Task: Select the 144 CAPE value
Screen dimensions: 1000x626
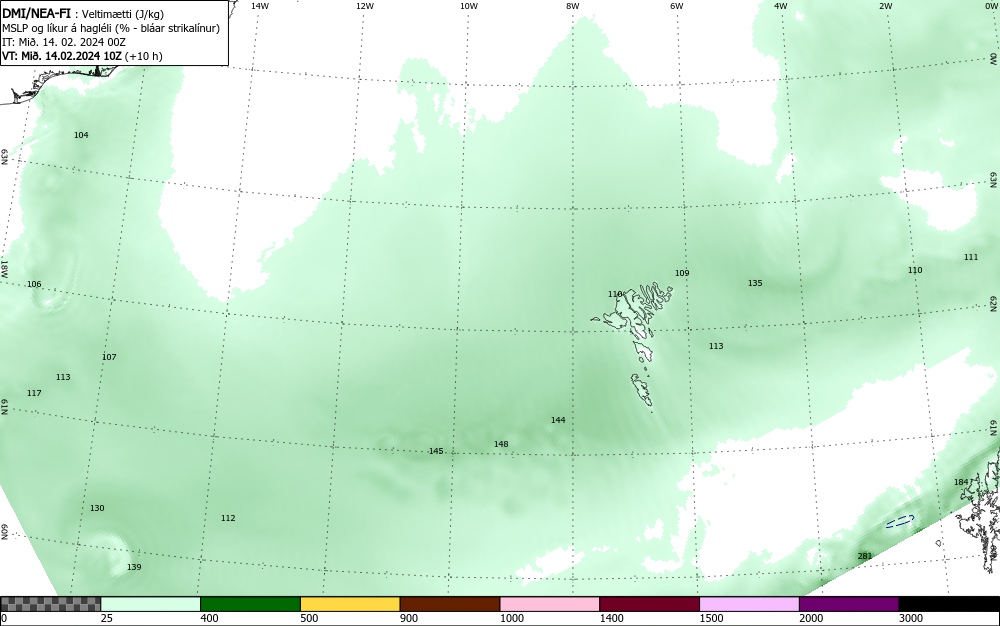Action: (x=558, y=420)
